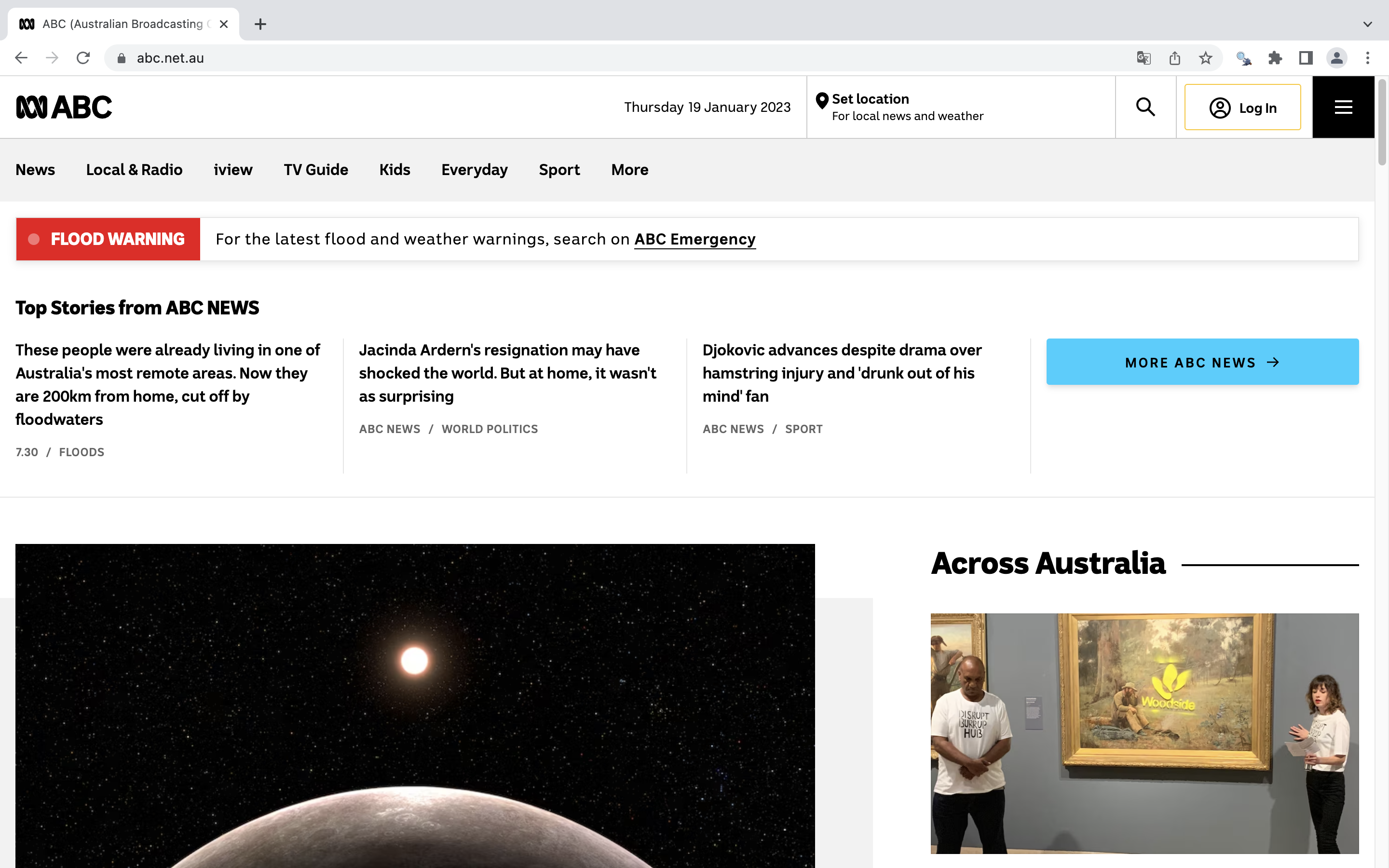Click the ABC logo in header
The height and width of the screenshot is (868, 1389).
pos(64,108)
